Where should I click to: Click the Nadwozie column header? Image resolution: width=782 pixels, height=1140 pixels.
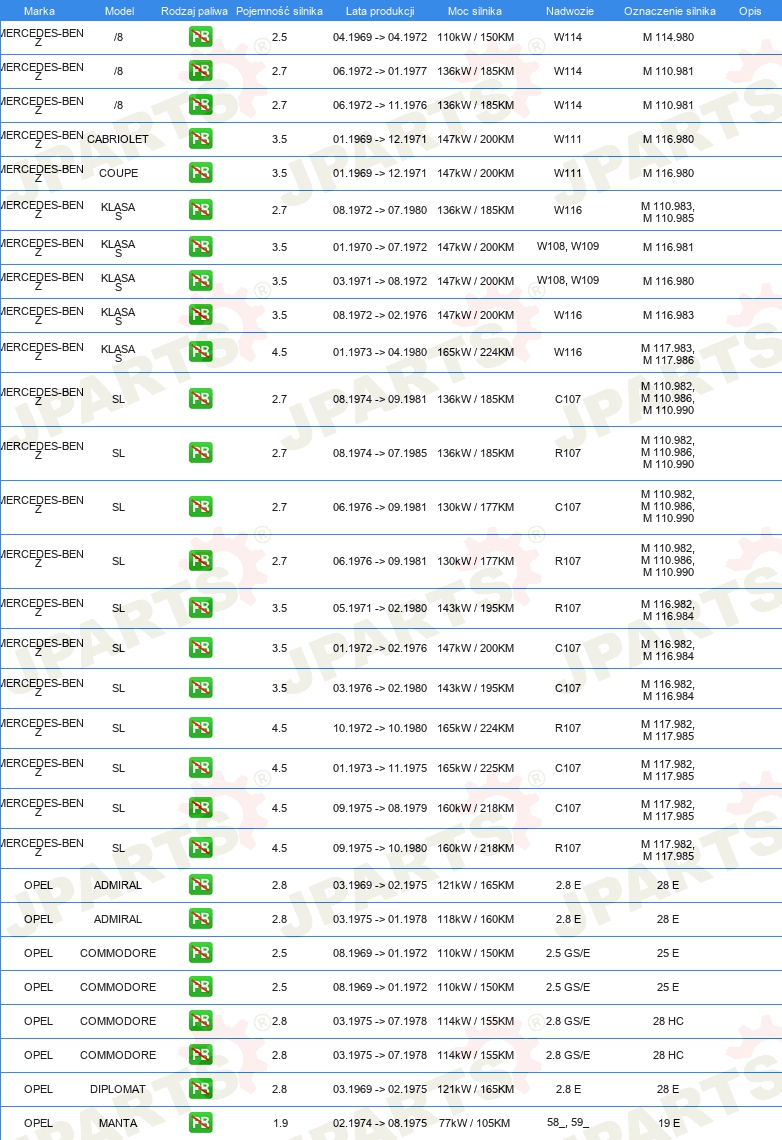pos(570,11)
